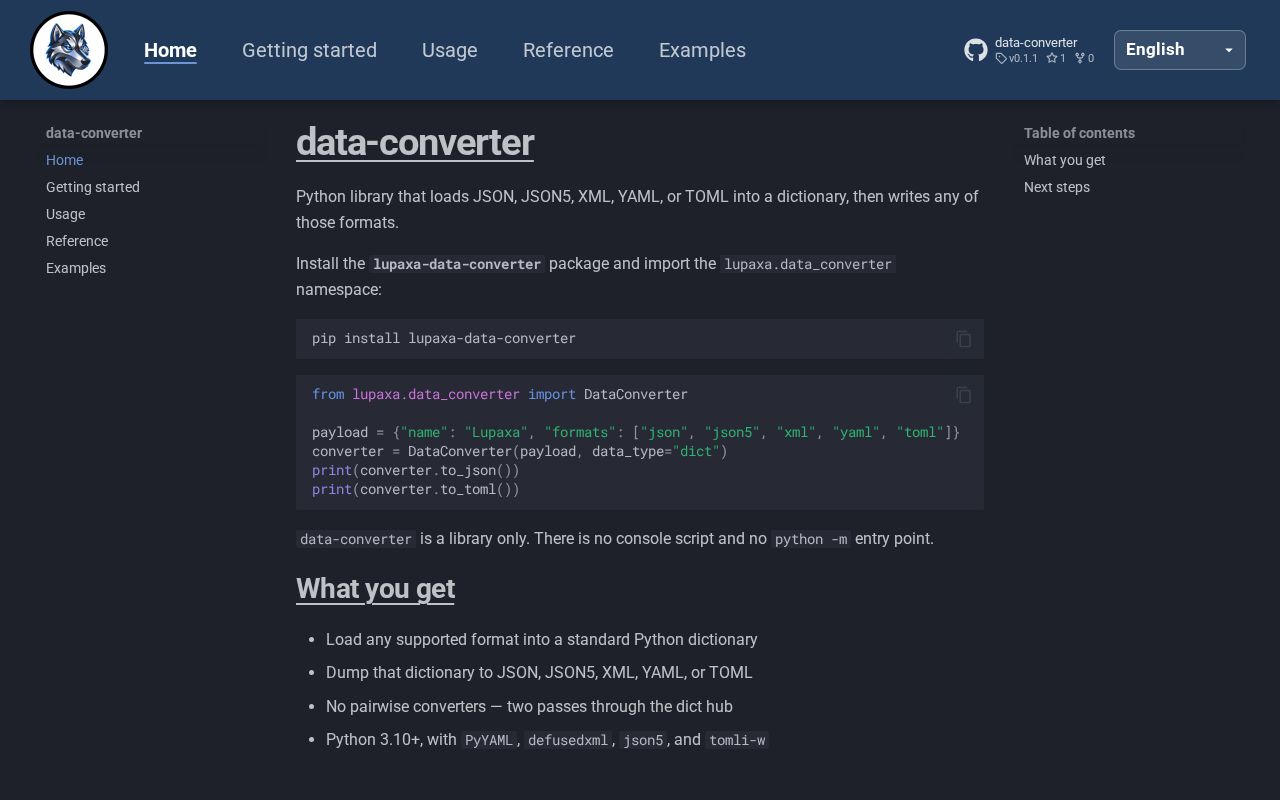
Task: Open Reference in the left sidebar
Action: (x=77, y=241)
